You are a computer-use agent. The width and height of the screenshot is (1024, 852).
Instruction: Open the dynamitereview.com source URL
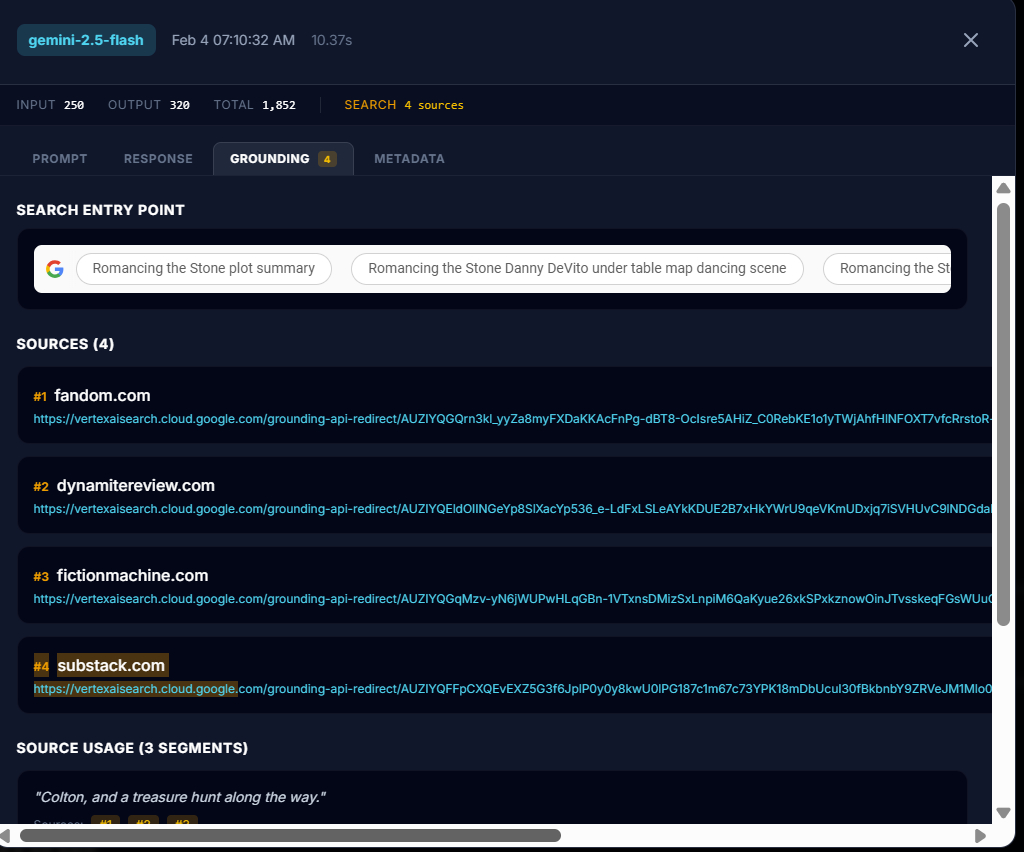pos(510,509)
